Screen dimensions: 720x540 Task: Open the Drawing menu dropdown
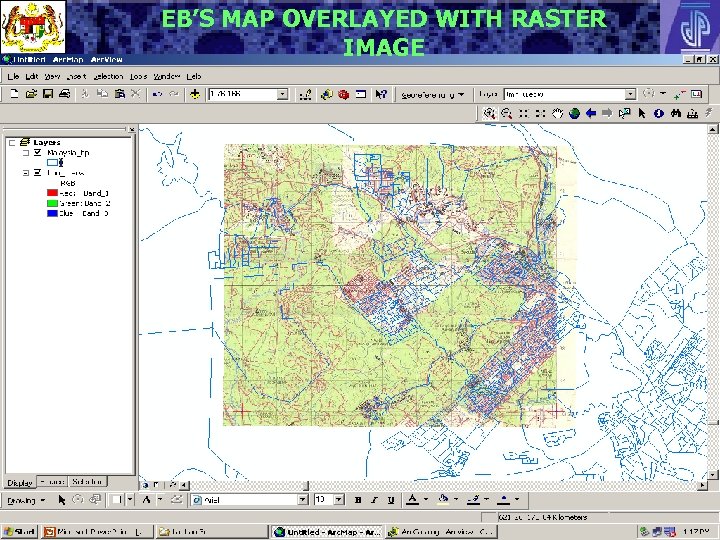pyautogui.click(x=26, y=500)
